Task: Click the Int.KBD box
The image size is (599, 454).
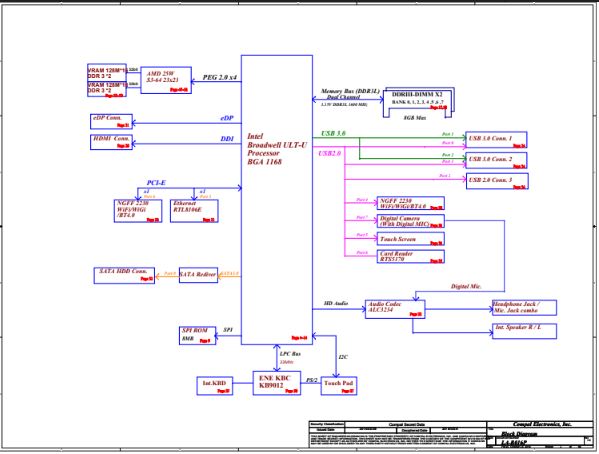Action: 215,386
